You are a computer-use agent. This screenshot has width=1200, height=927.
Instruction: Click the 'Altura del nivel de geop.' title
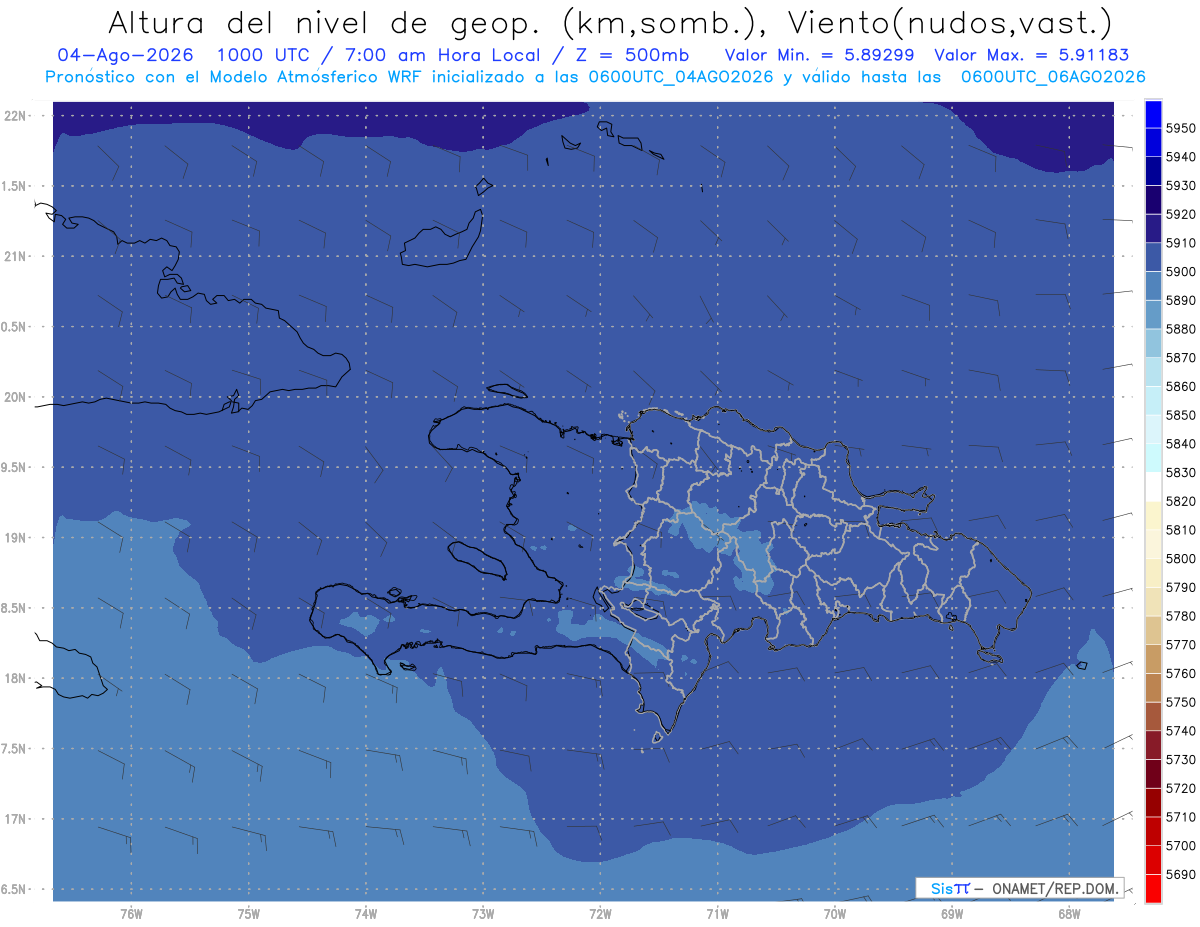pos(323,22)
